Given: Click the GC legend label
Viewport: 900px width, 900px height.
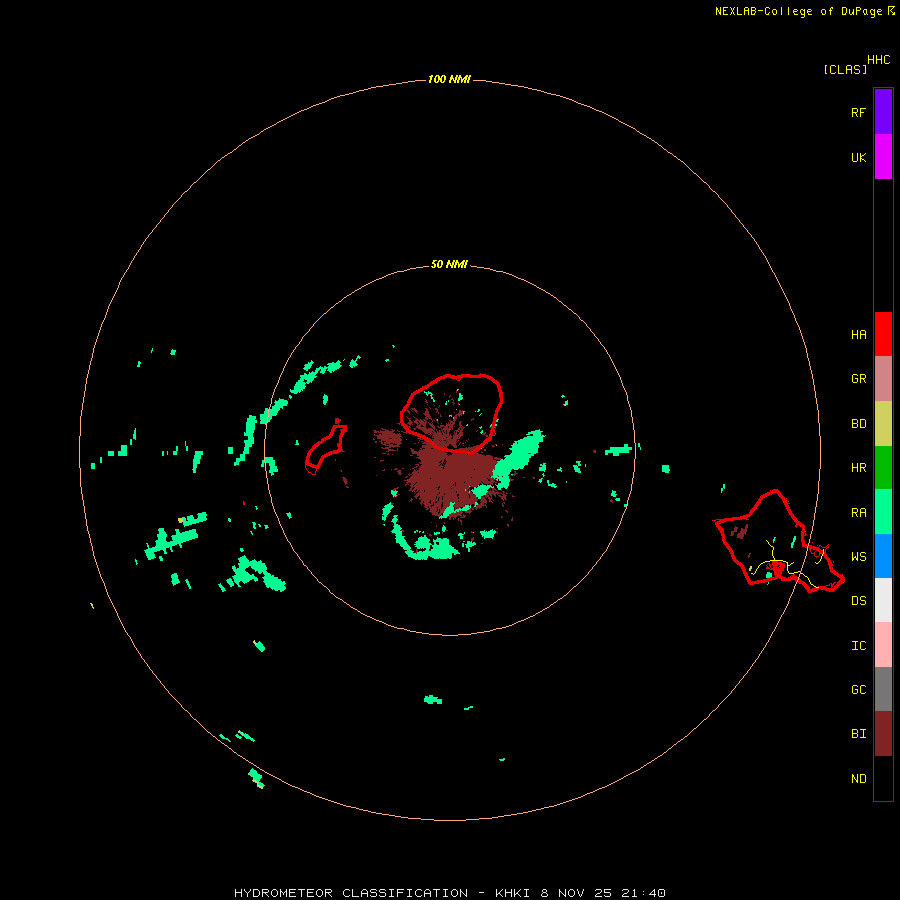Looking at the screenshot, I should tap(858, 690).
